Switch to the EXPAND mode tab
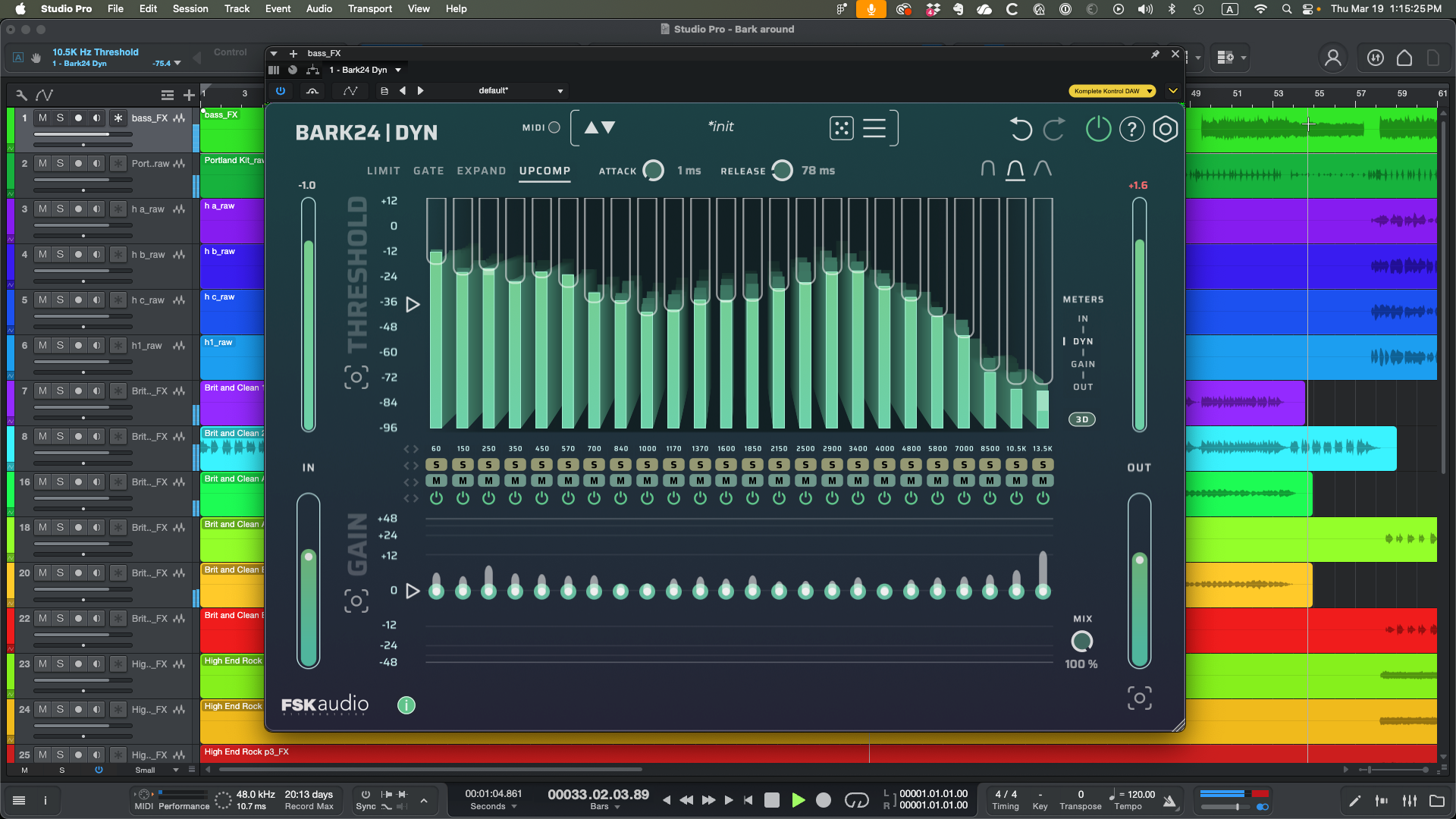The width and height of the screenshot is (1456, 819). 482,171
